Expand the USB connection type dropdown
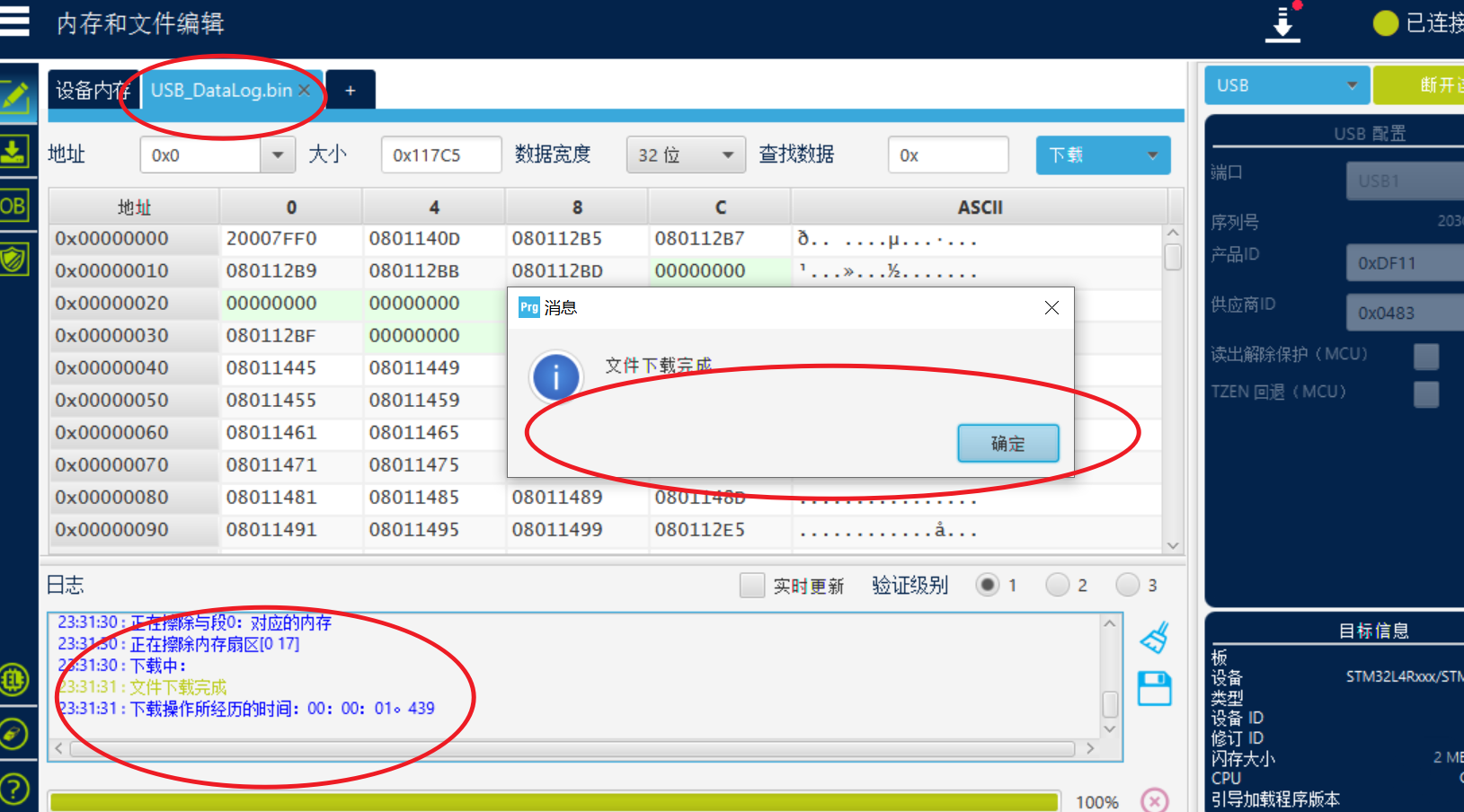The image size is (1464, 812). click(1286, 85)
